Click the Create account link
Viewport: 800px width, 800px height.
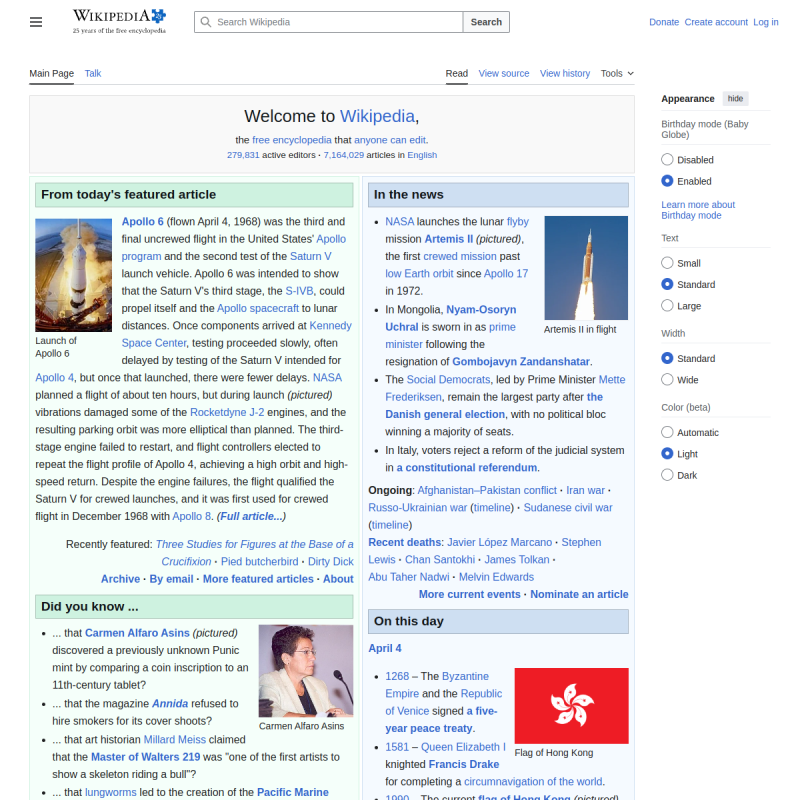point(715,22)
